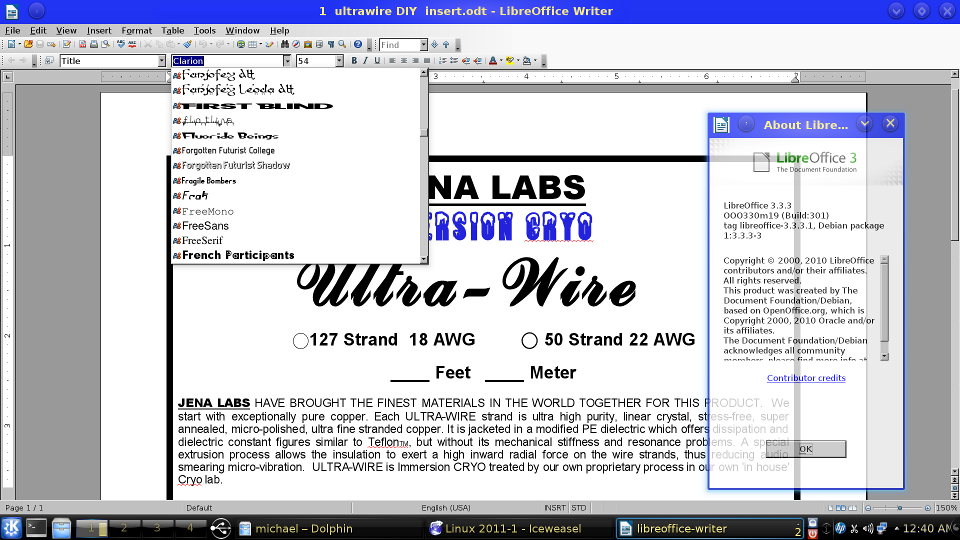This screenshot has width=960, height=540.
Task: Open the Background Color dropdown arrow
Action: [x=535, y=61]
